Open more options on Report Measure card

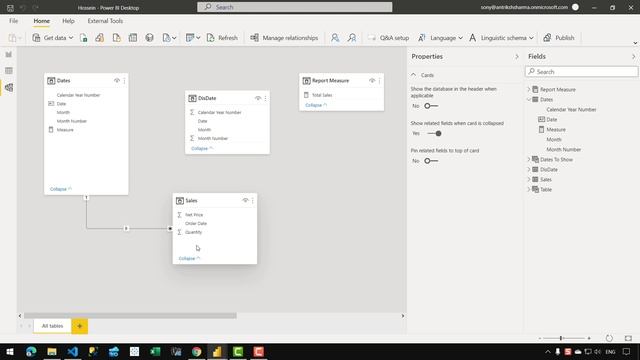point(380,81)
